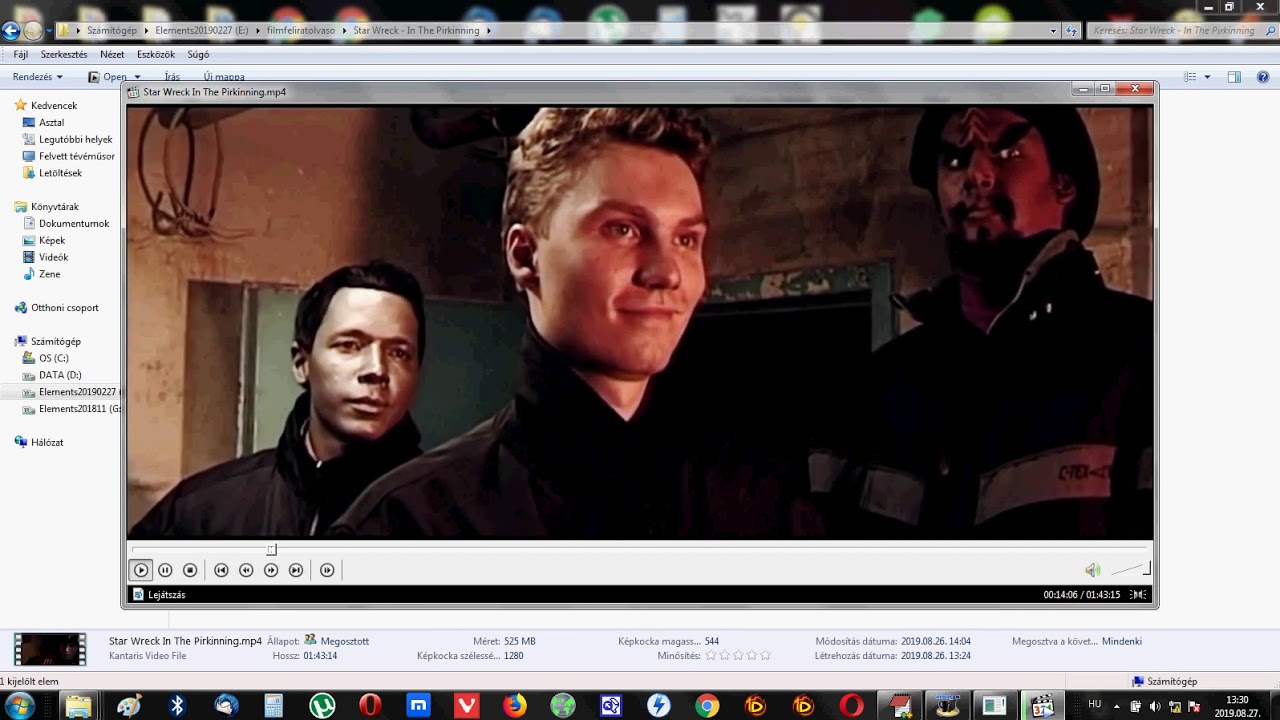
Task: Rewind the video with the rewind button
Action: click(x=246, y=570)
